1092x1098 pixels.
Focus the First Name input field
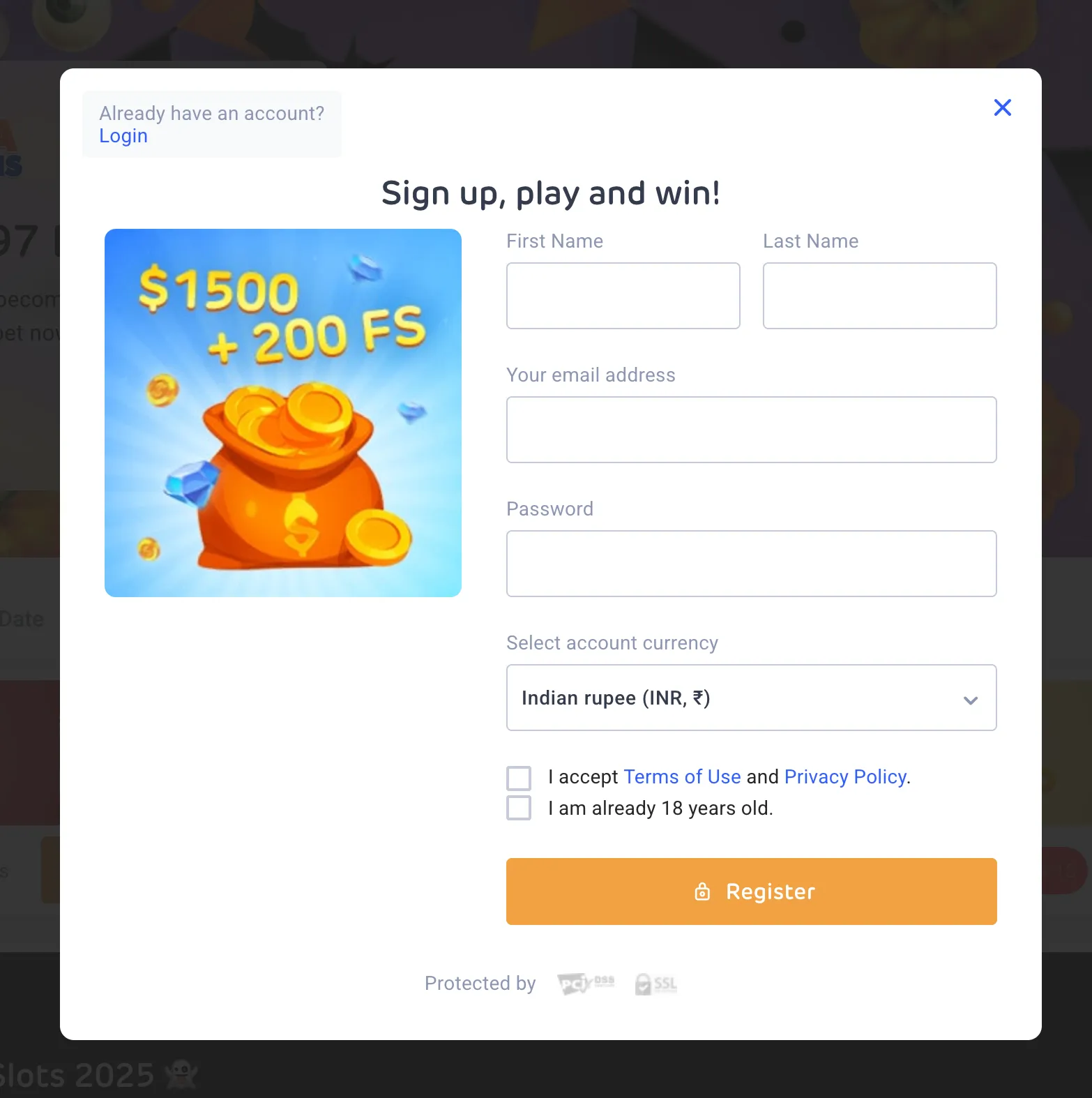tap(623, 296)
